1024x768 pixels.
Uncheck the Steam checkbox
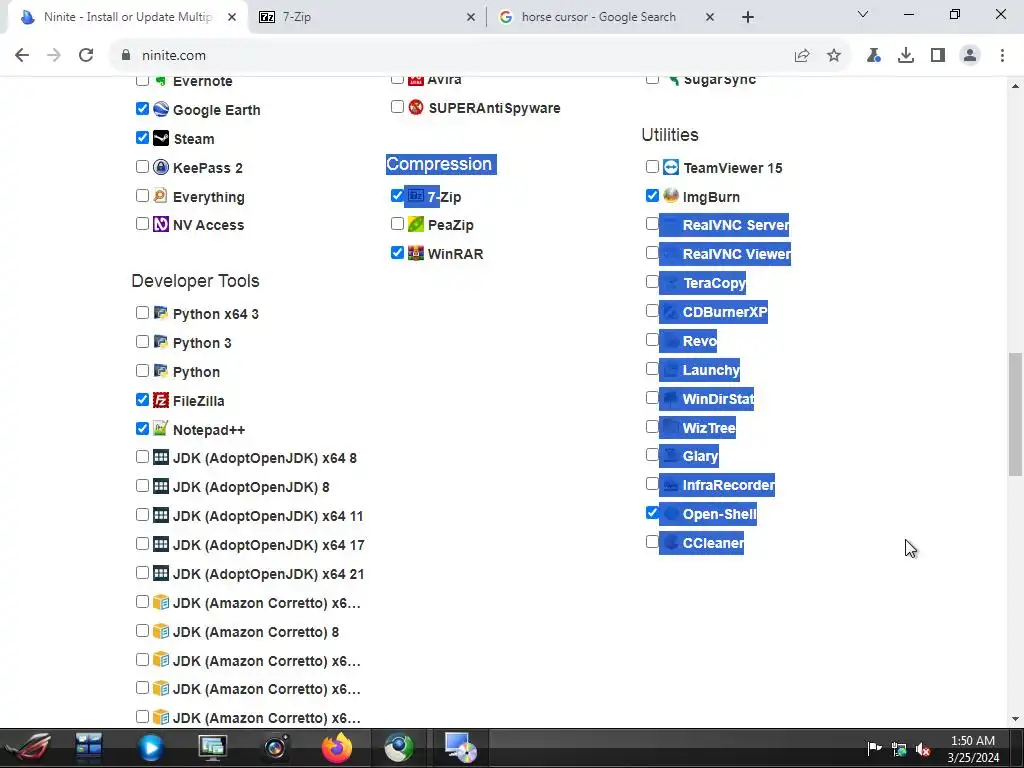[x=142, y=137]
